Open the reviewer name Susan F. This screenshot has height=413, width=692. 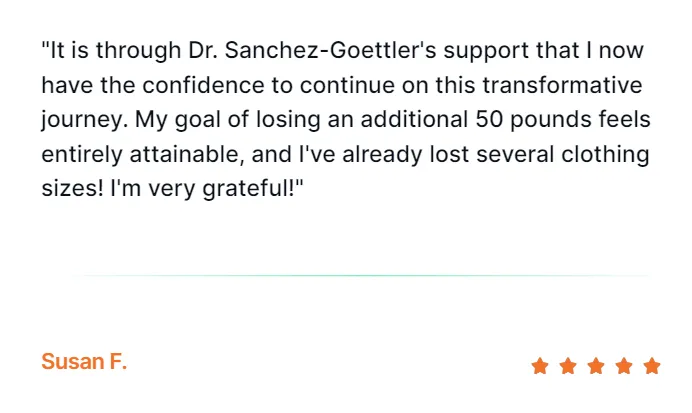point(84,361)
